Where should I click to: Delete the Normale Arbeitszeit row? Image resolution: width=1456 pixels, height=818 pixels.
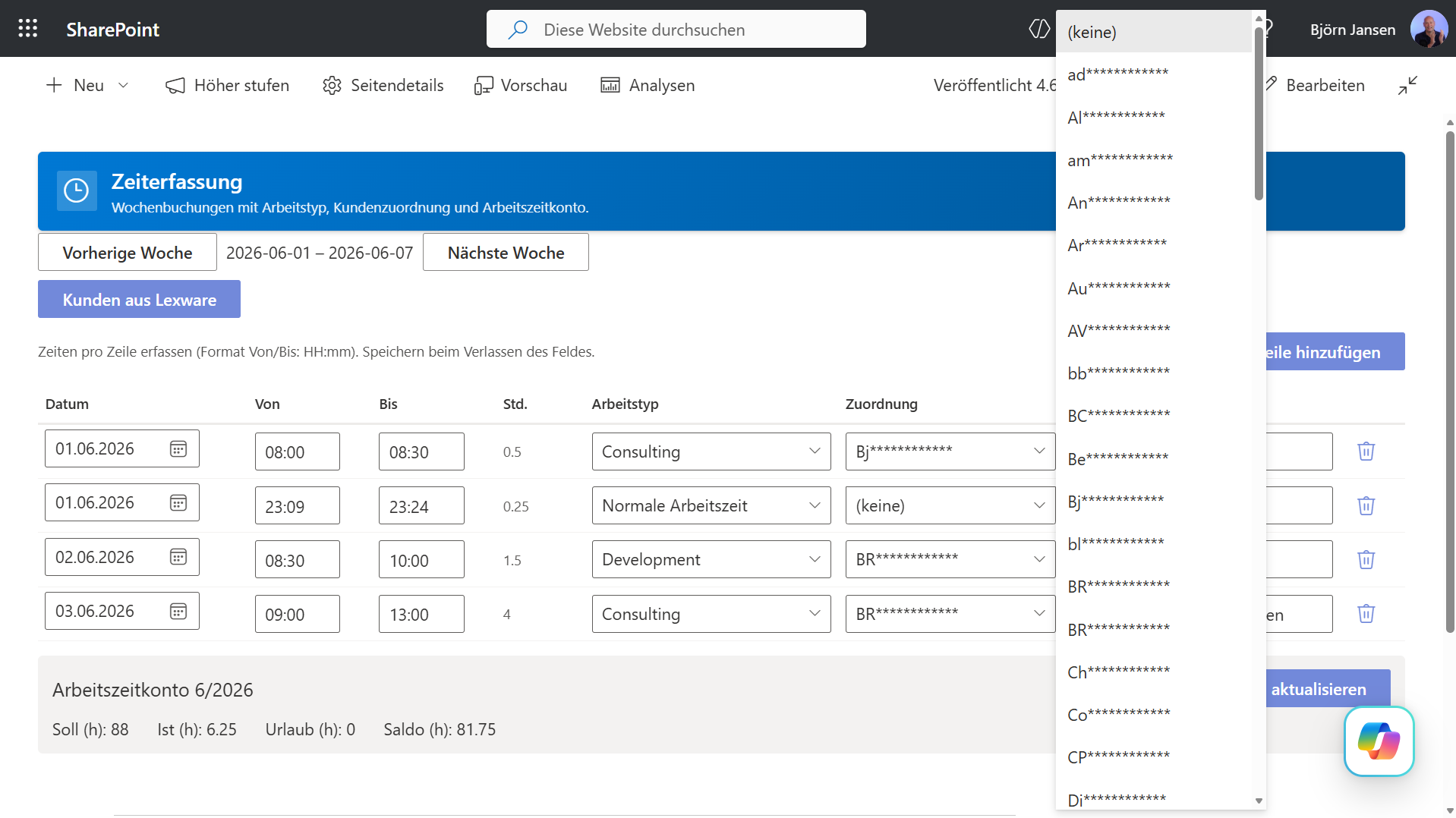tap(1366, 505)
